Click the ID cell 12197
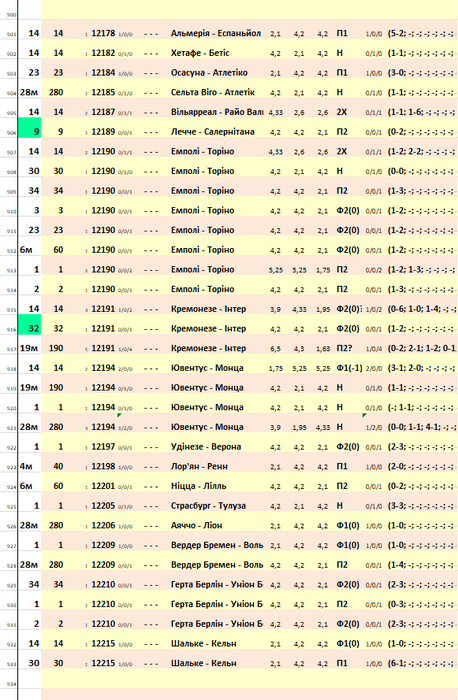This screenshot has width=458, height=700. tap(103, 447)
